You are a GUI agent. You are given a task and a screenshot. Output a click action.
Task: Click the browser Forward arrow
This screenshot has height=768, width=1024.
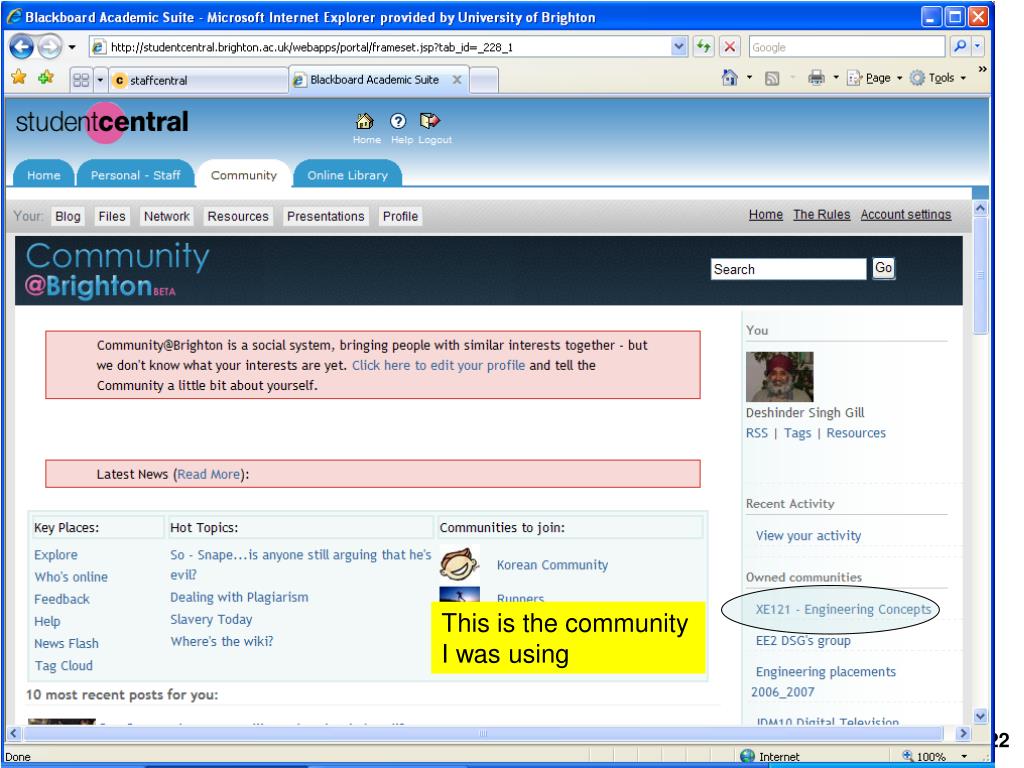(49, 47)
